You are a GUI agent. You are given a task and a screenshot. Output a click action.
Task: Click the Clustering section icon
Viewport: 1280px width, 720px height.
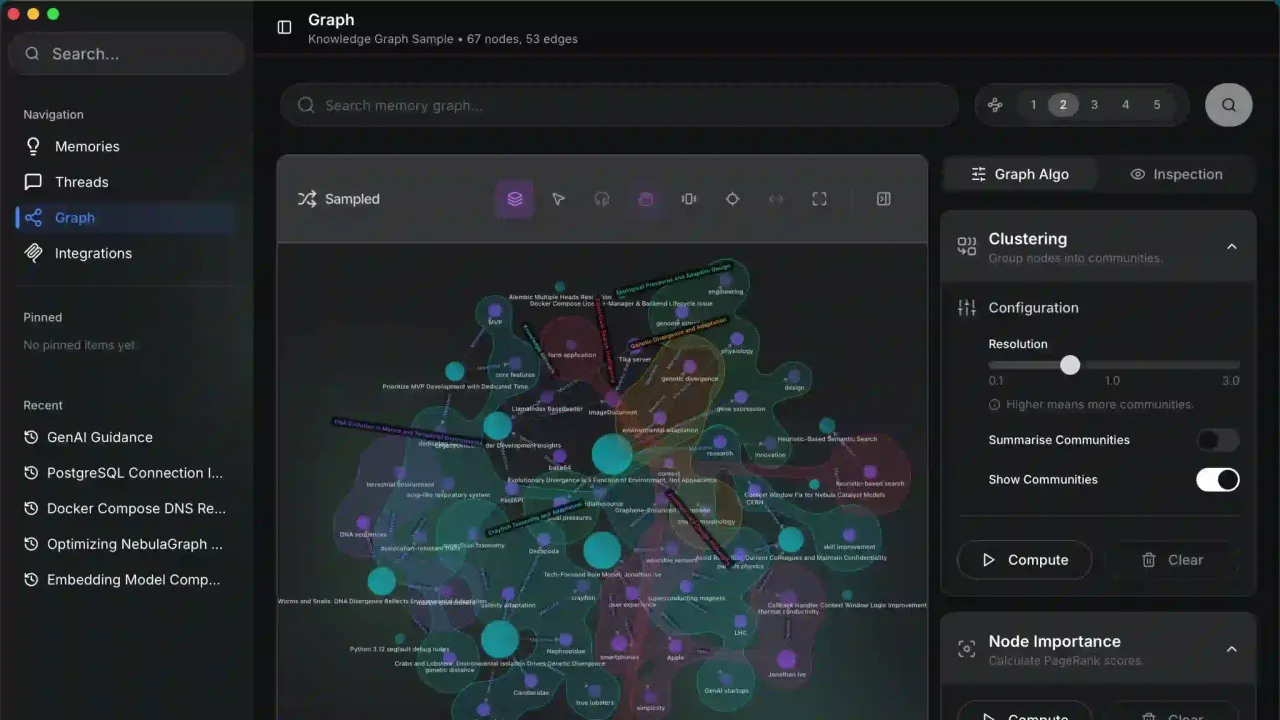967,246
